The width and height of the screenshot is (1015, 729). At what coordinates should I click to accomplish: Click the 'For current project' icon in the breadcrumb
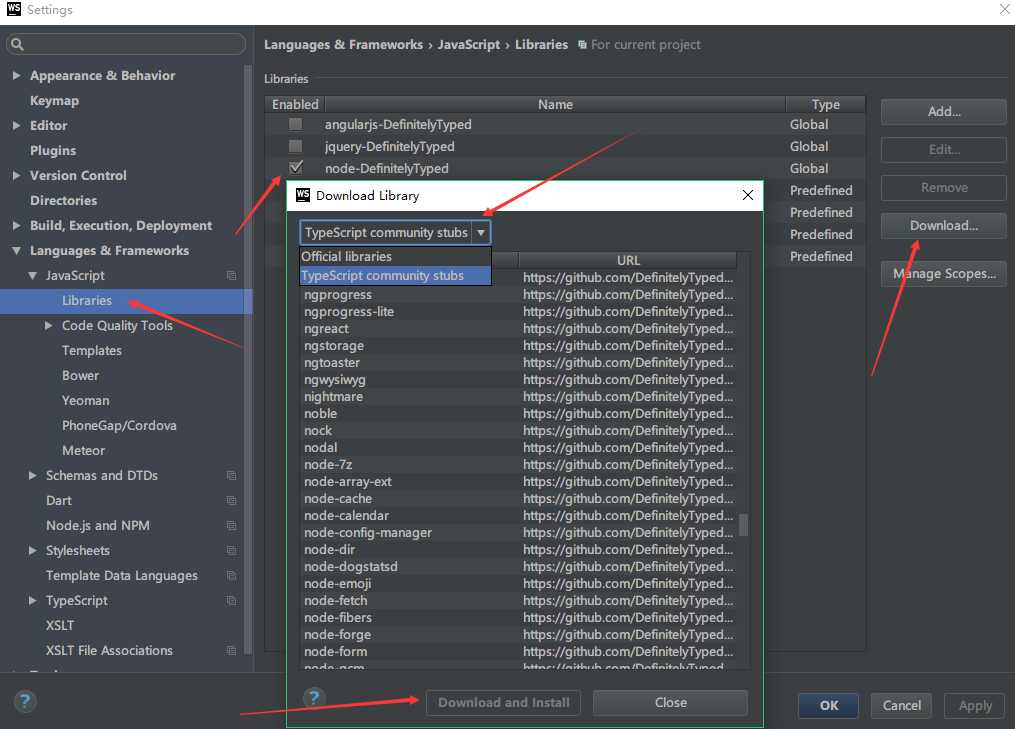pos(583,45)
